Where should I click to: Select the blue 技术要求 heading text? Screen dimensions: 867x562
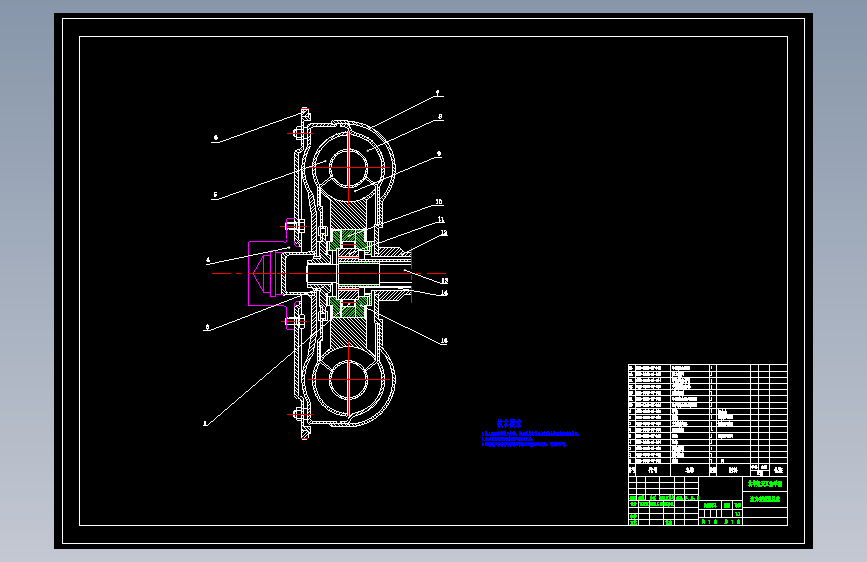coord(509,423)
